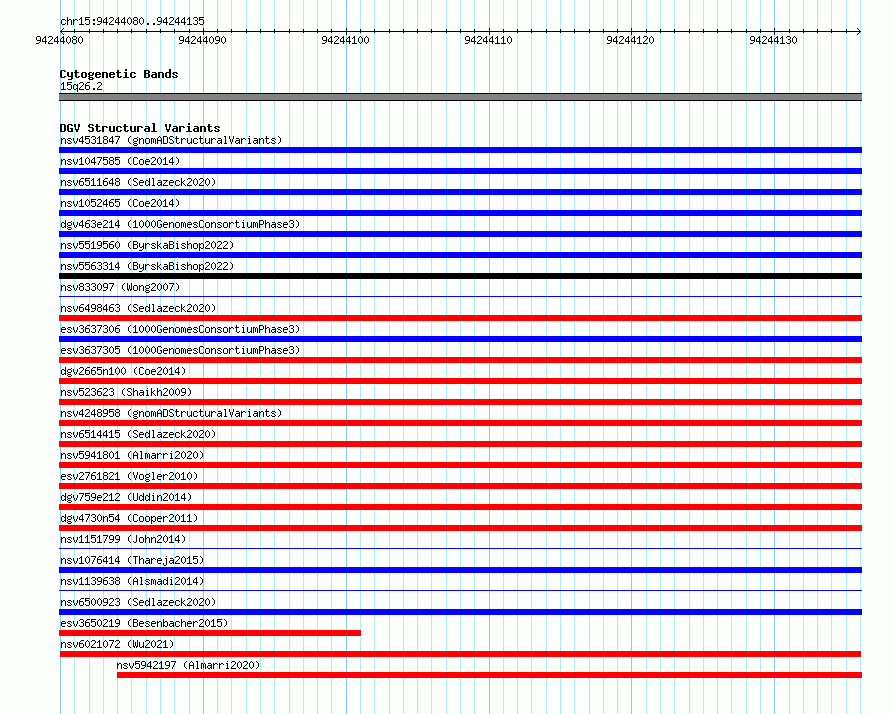The image size is (890, 714).
Task: Open variant nsv4248958 (gnomADStructuralVariants)
Action: (171, 413)
